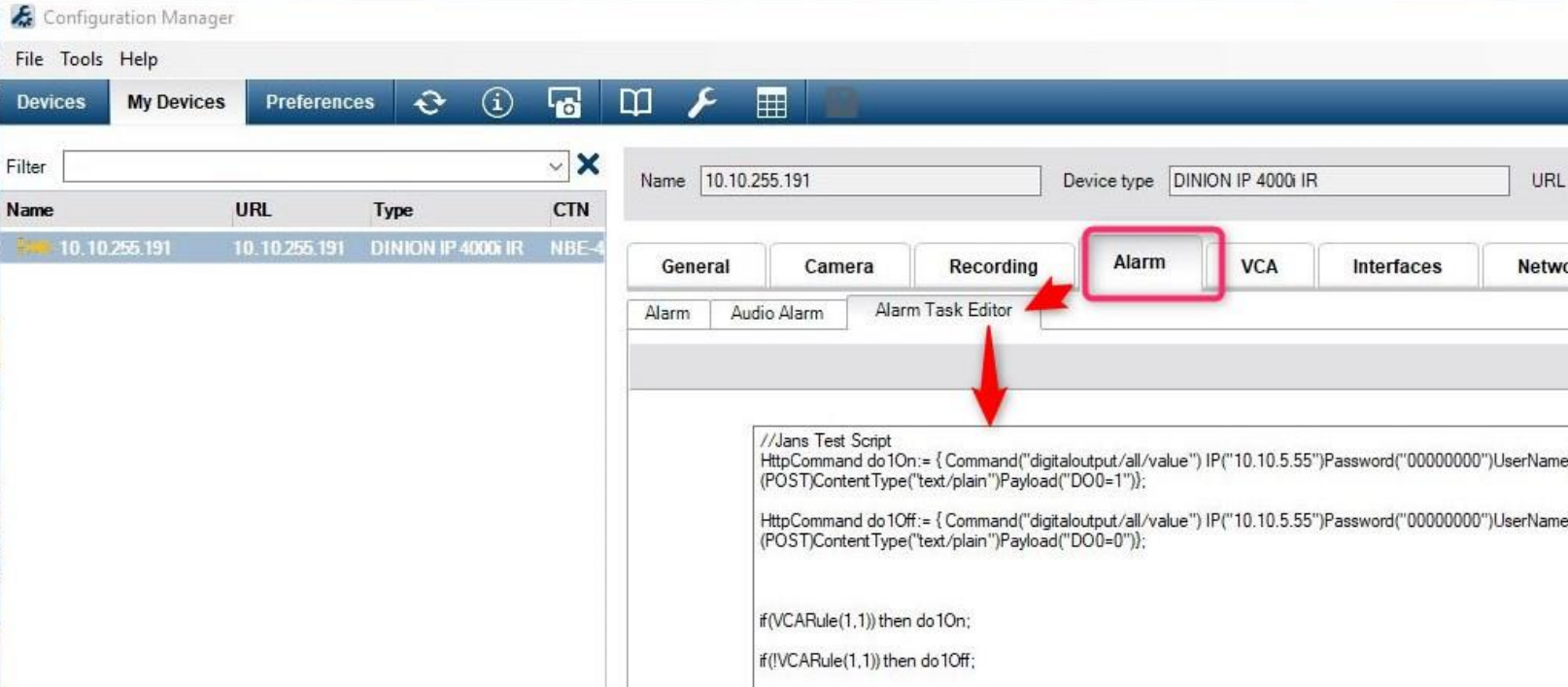Open the table view grid icon
This screenshot has width=1568, height=687.
[771, 102]
